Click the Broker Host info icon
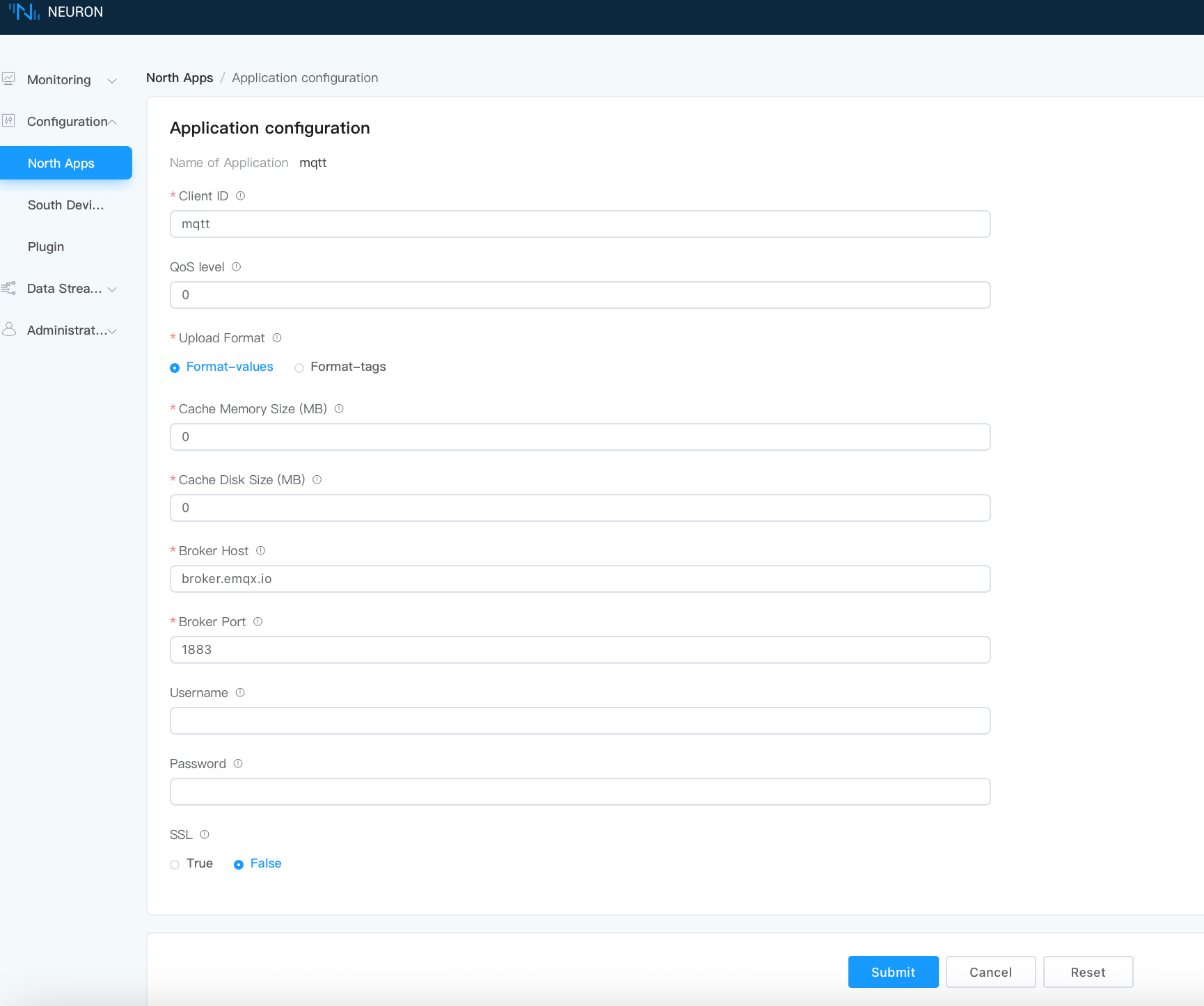The height and width of the screenshot is (1006, 1204). (x=260, y=550)
